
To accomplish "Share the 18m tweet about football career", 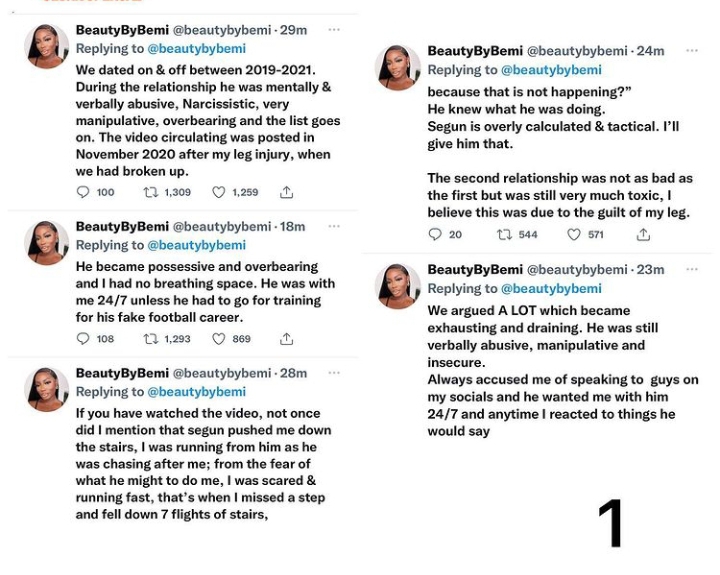I will point(286,339).
